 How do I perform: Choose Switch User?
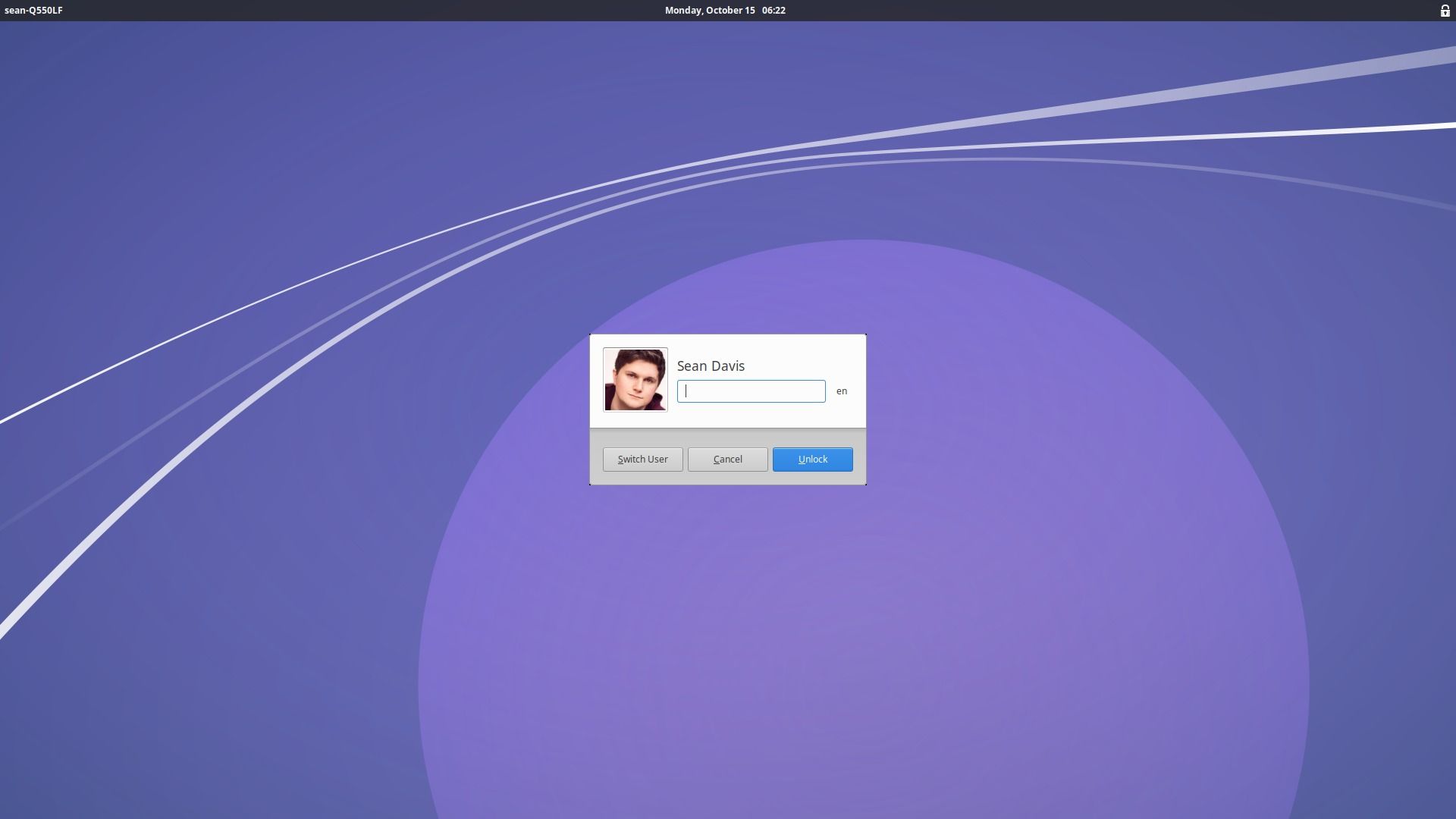pos(642,459)
